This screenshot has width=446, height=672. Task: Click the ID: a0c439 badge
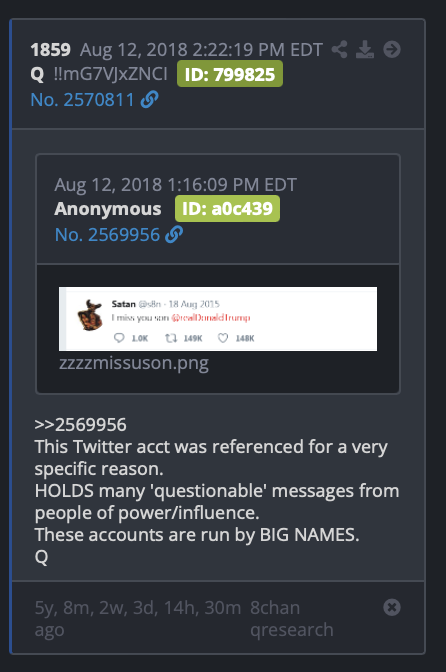(227, 209)
